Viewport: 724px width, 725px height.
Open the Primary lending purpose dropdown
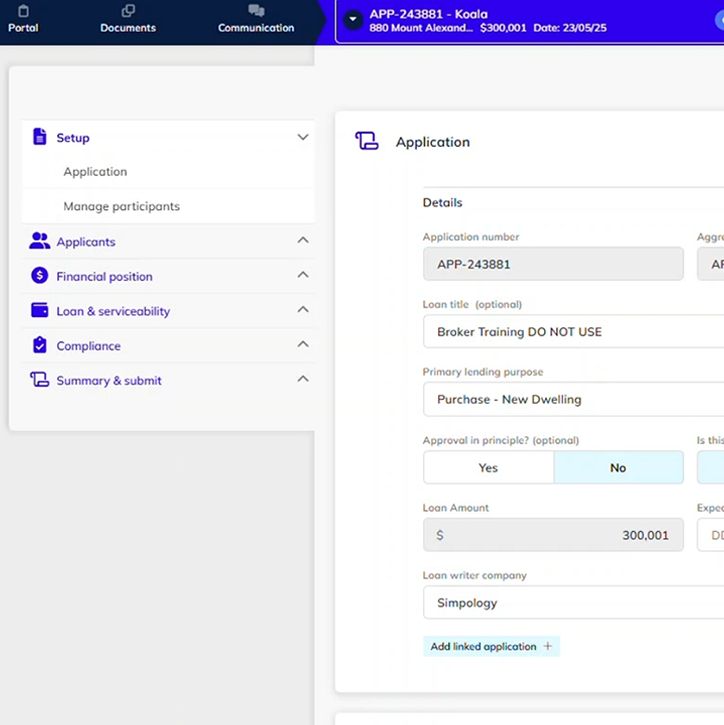click(572, 399)
